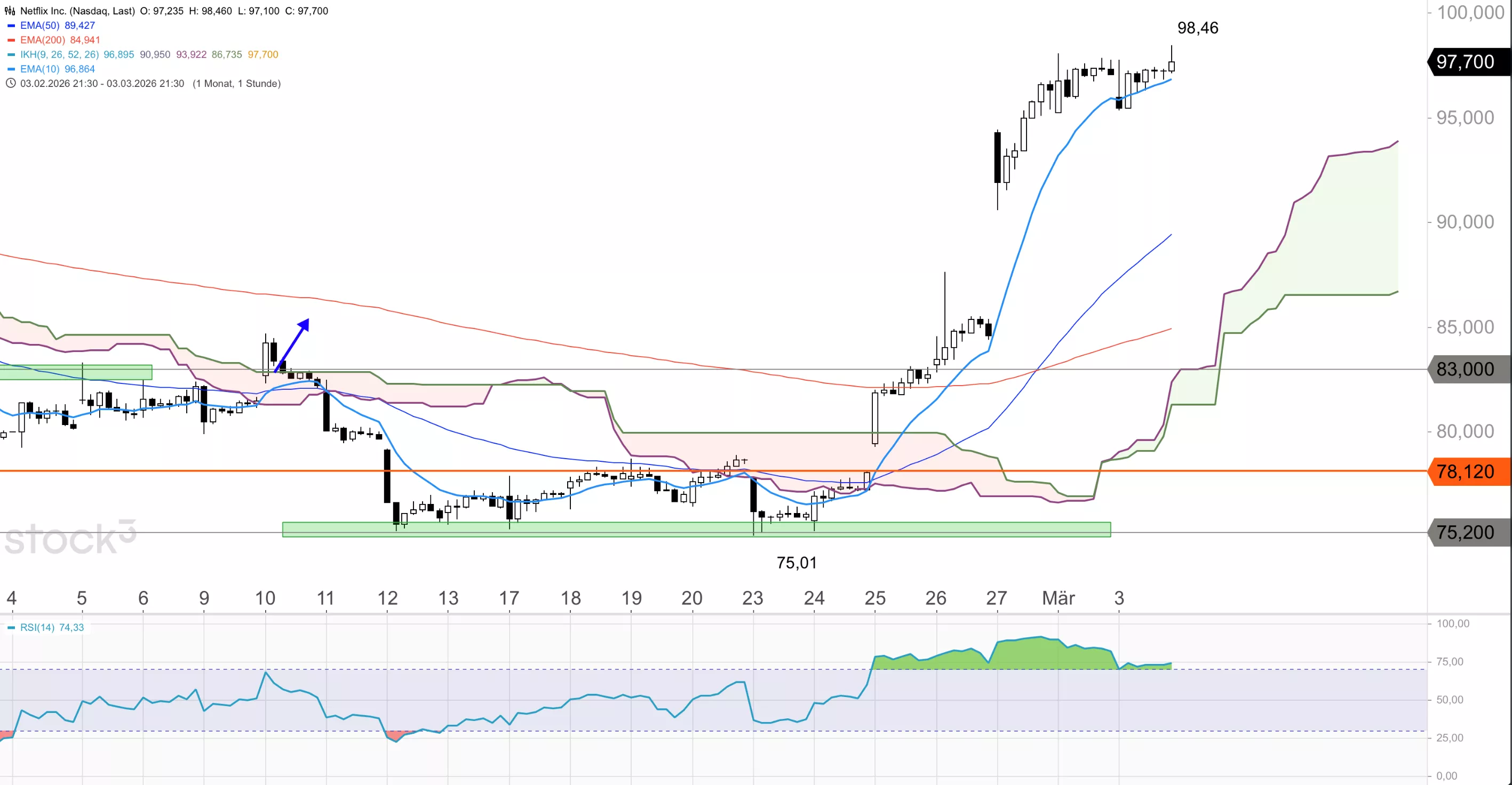
Task: Click the EMA(200) red legend marker
Action: 11,40
